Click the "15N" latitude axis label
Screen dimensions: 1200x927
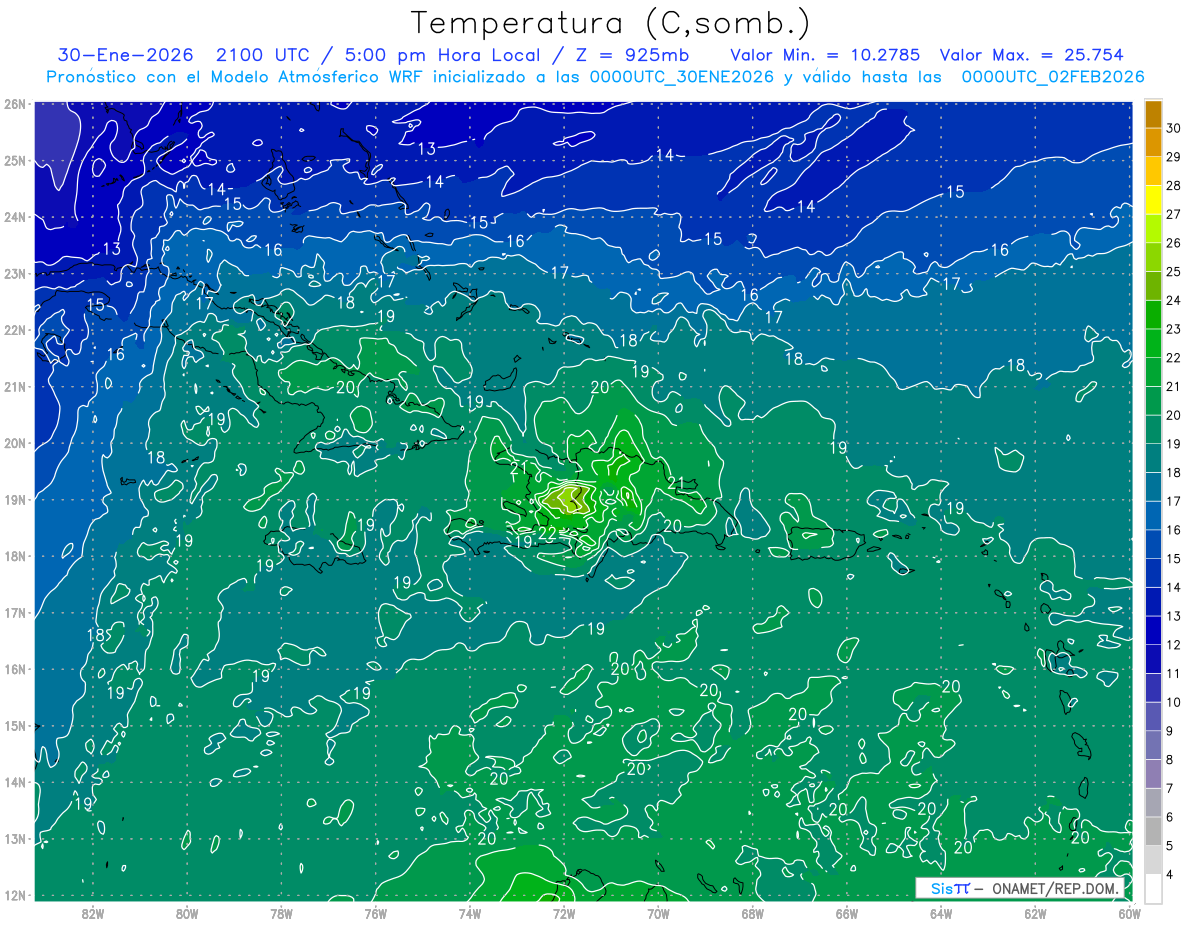pyautogui.click(x=15, y=726)
